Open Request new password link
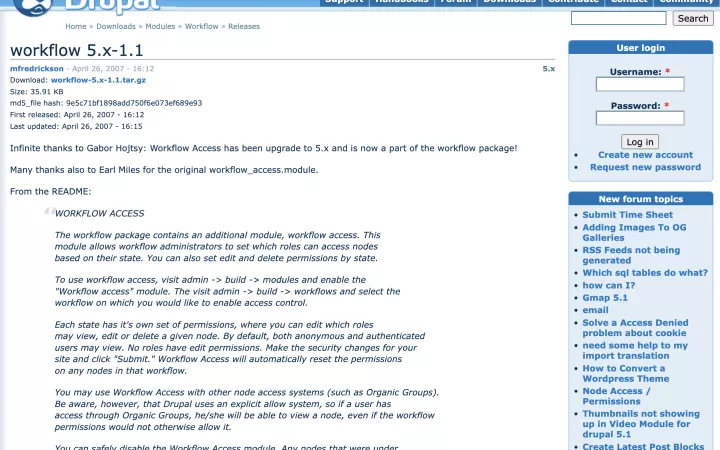Screen dimensions: 720x450 645,167
